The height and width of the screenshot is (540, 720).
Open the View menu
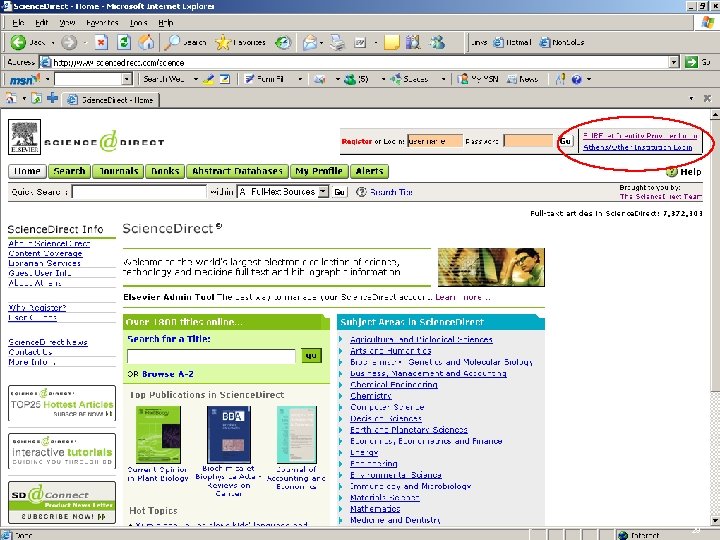click(x=67, y=22)
